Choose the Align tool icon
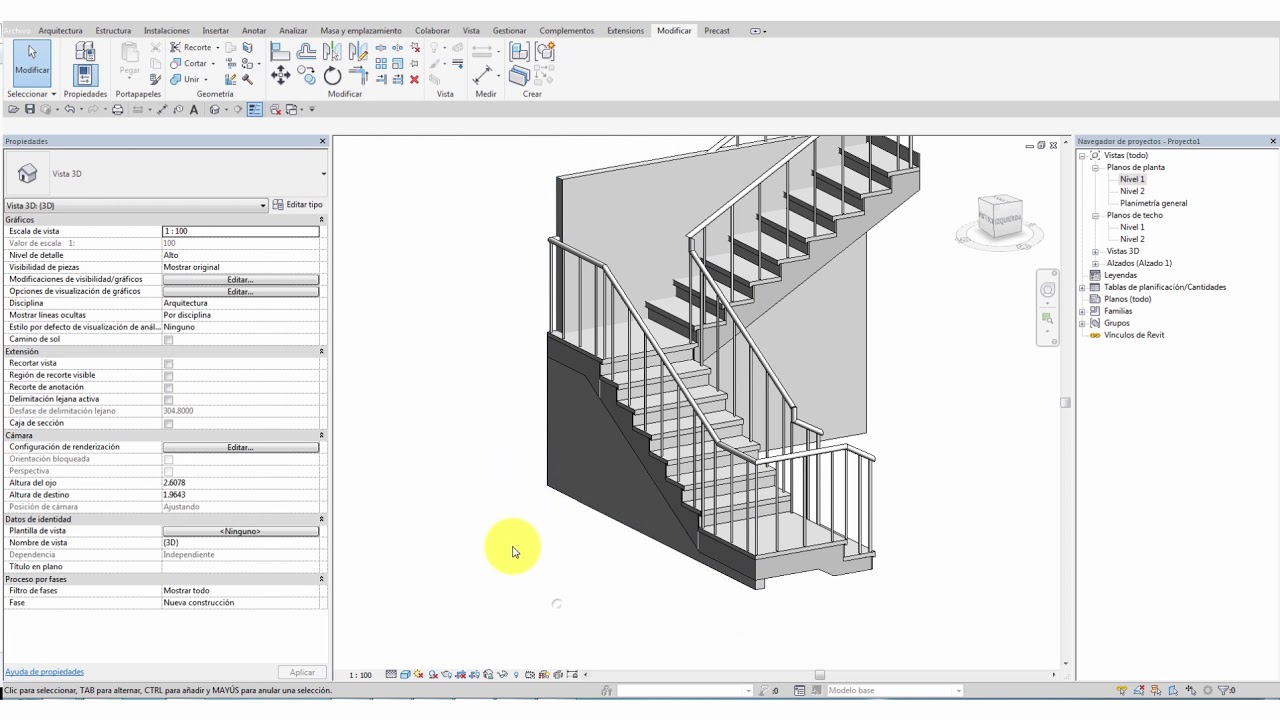This screenshot has width=1280, height=720. (280, 50)
